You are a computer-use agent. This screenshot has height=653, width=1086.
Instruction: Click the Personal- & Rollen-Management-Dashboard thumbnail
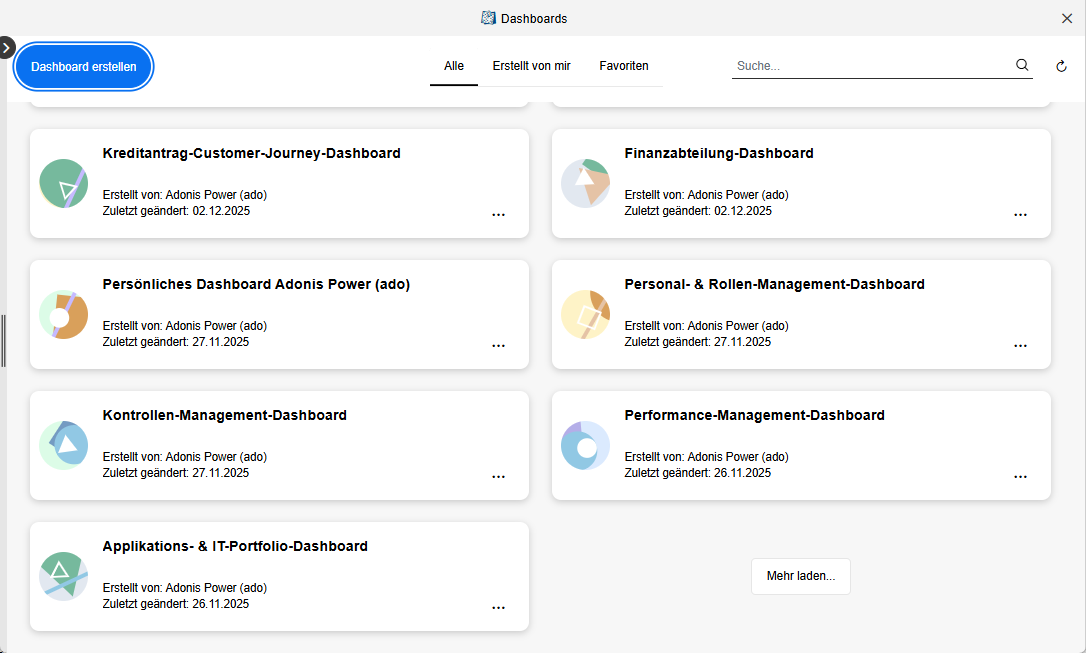point(585,314)
